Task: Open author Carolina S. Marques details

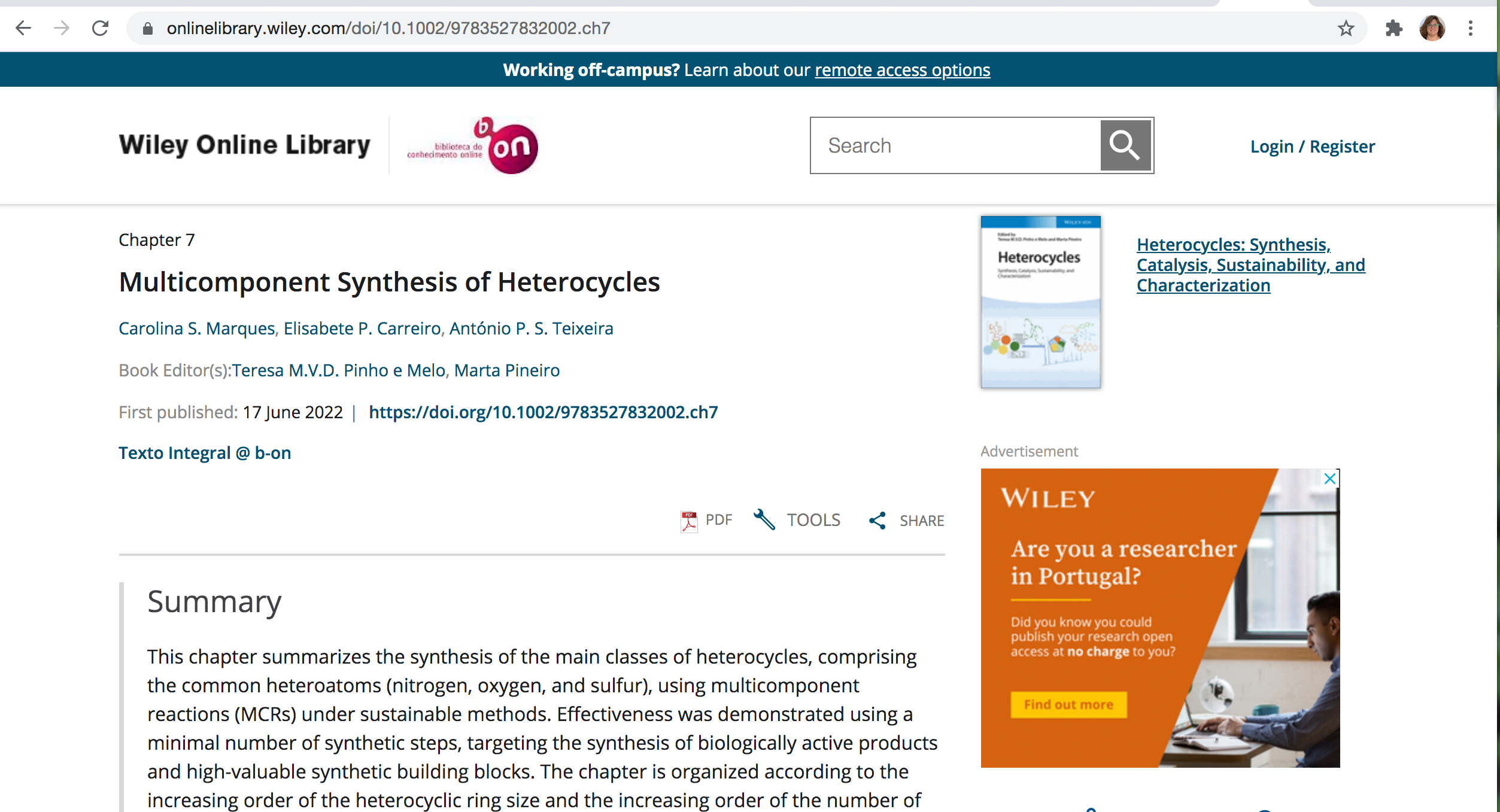Action: coord(197,329)
